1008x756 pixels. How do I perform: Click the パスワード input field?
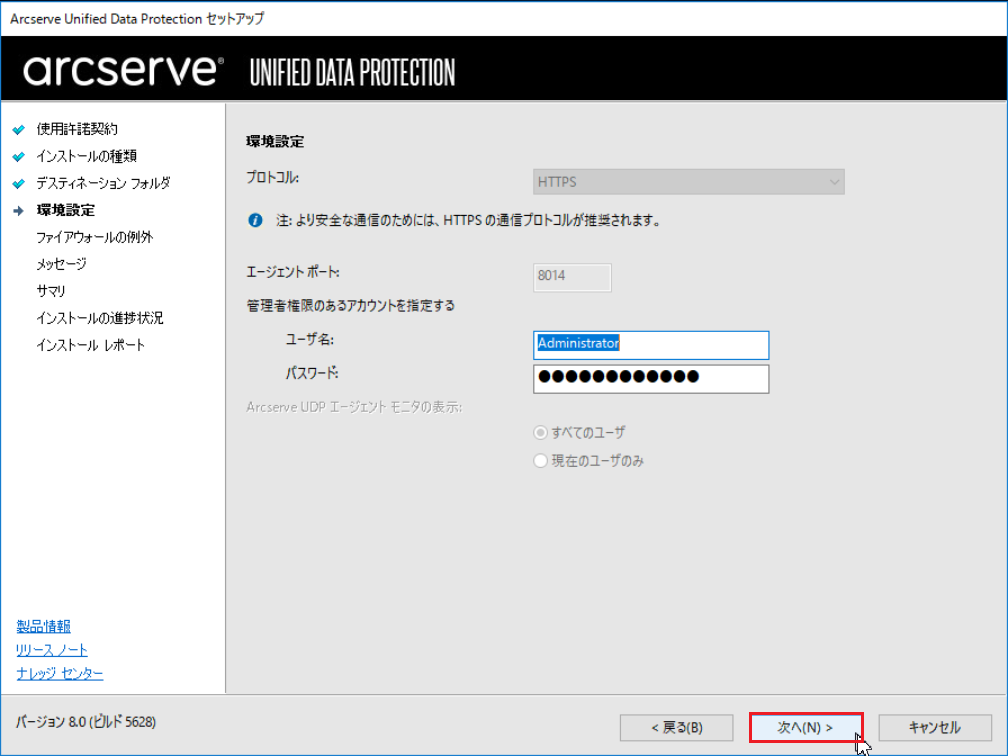(x=651, y=379)
